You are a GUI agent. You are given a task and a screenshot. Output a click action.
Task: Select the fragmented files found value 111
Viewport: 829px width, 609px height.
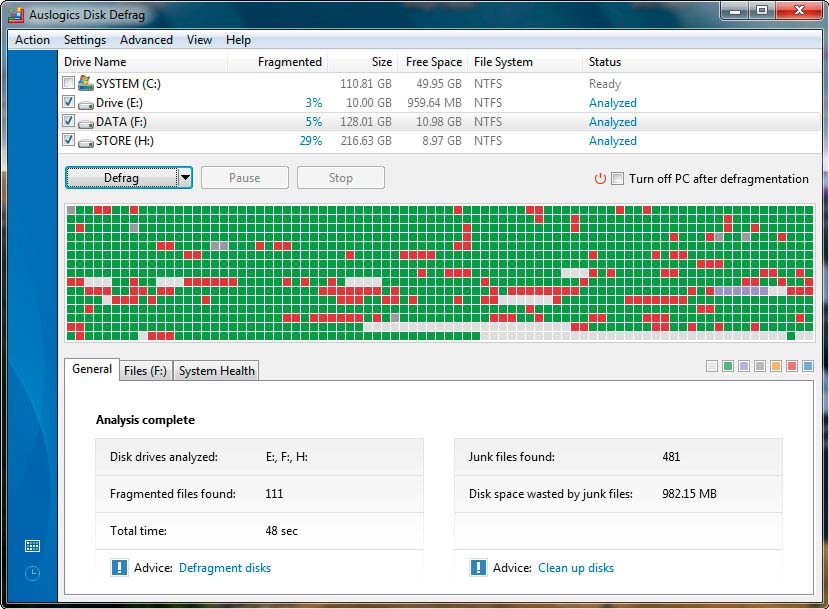click(274, 494)
